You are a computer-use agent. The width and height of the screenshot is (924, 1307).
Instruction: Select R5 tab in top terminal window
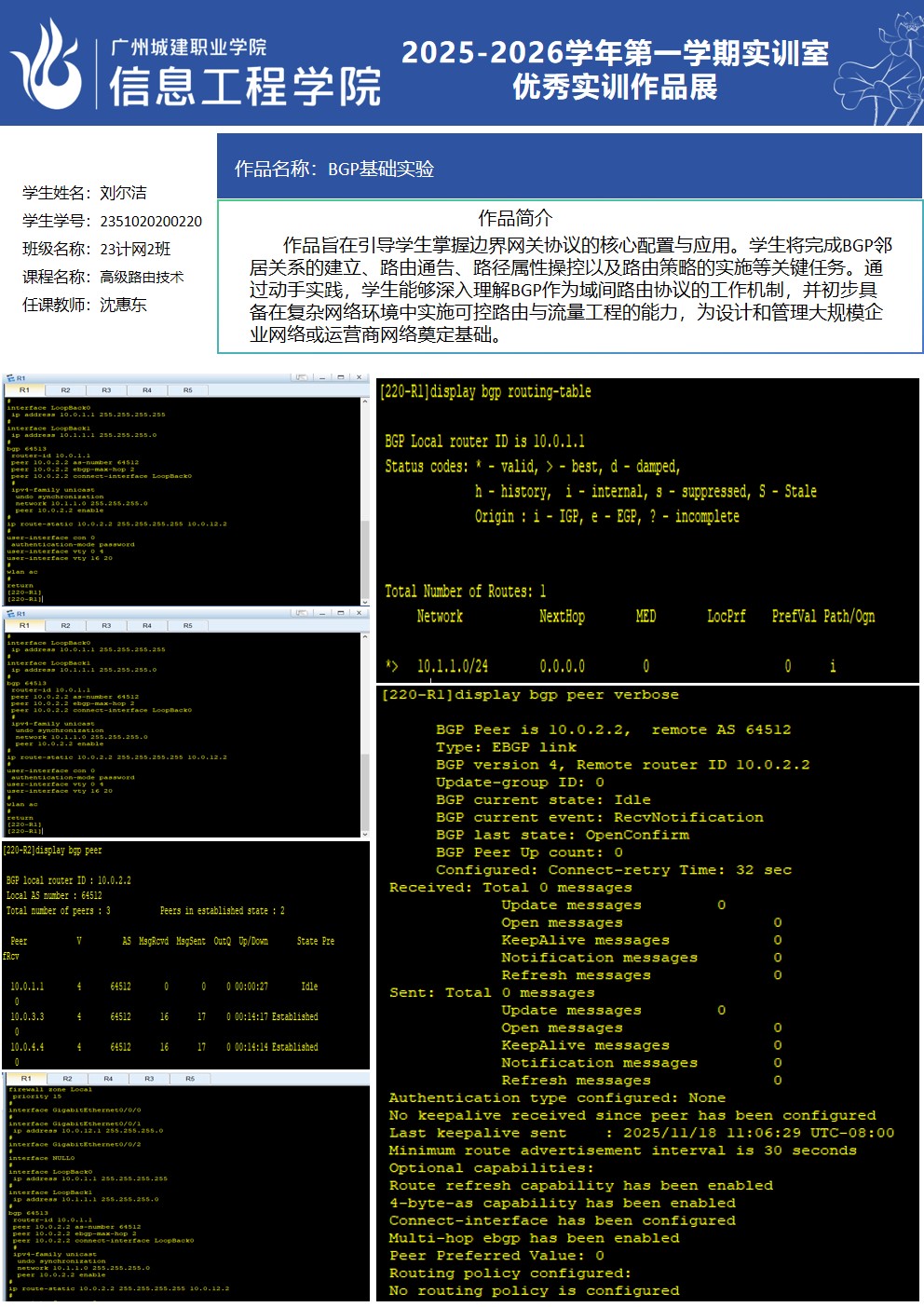tap(187, 390)
